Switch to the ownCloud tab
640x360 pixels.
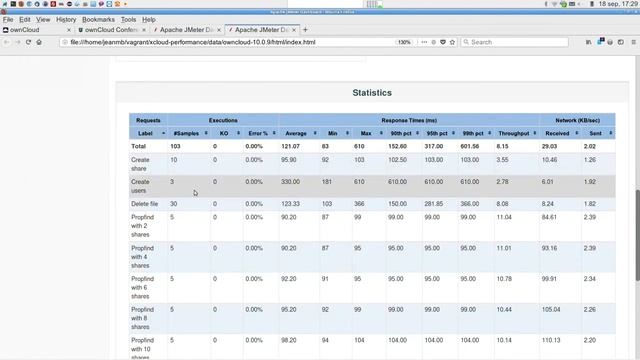37,30
